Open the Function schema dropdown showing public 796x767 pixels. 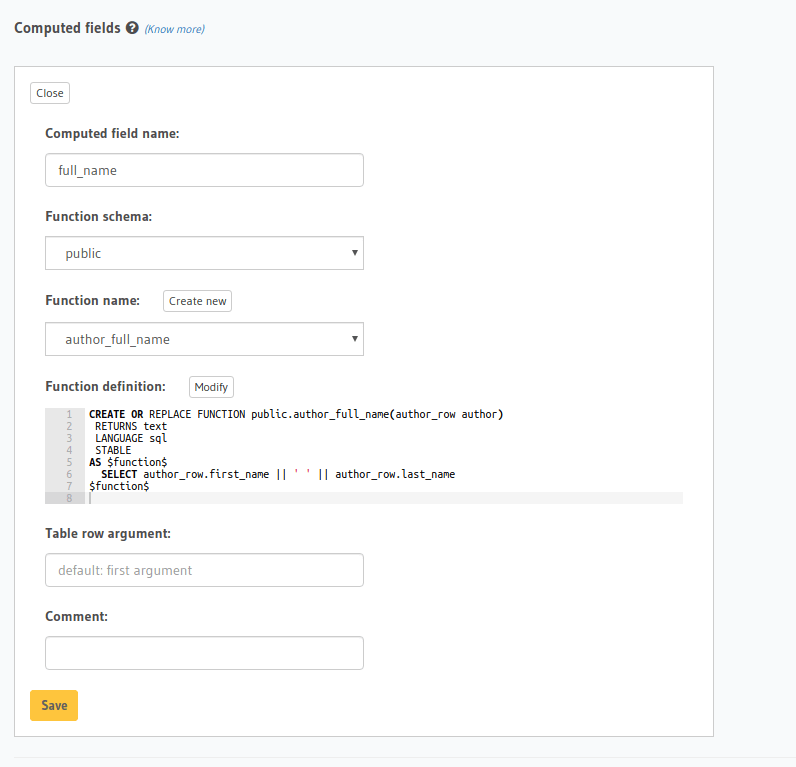tap(204, 253)
